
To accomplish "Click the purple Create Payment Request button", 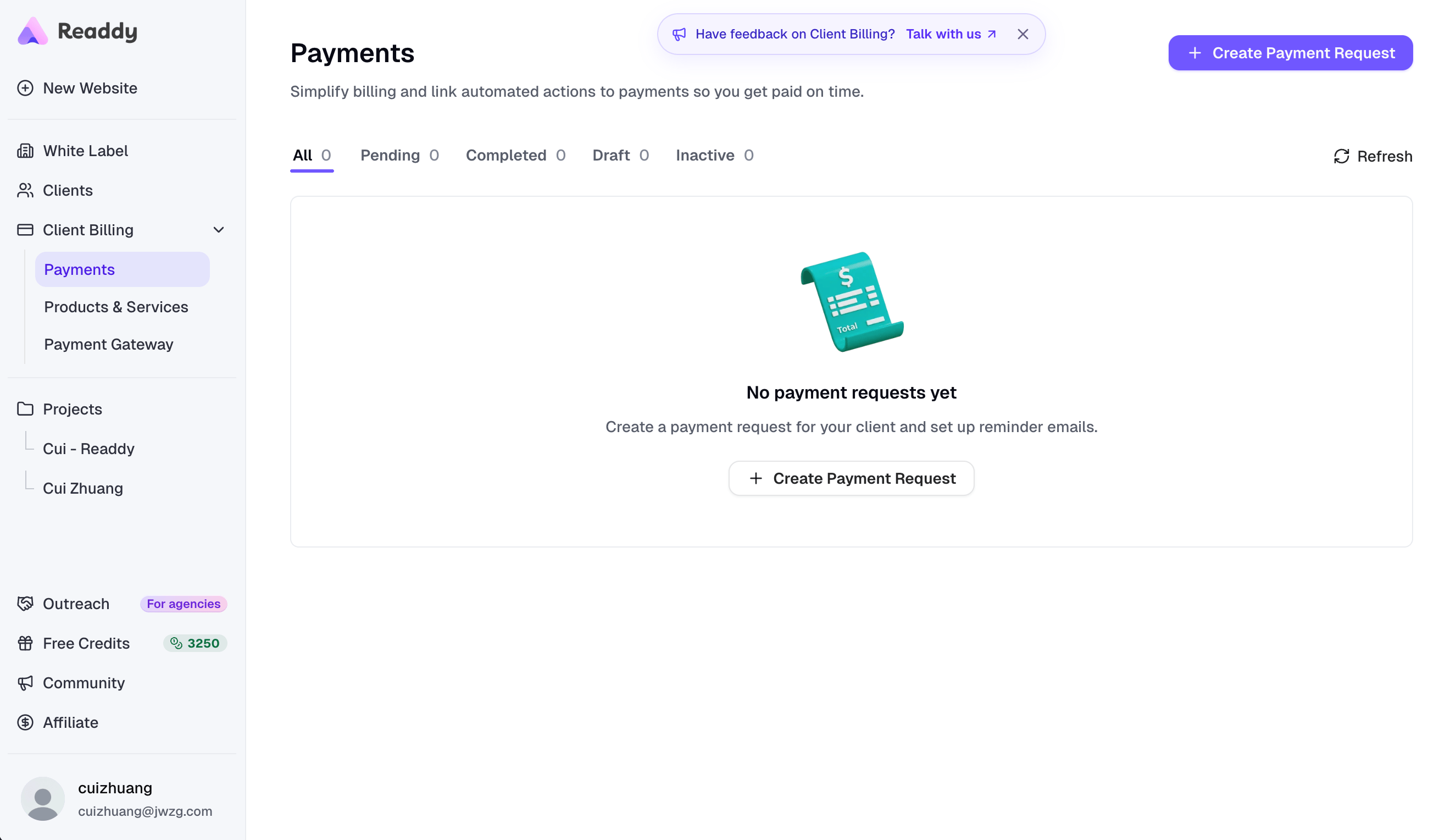I will coord(1291,53).
